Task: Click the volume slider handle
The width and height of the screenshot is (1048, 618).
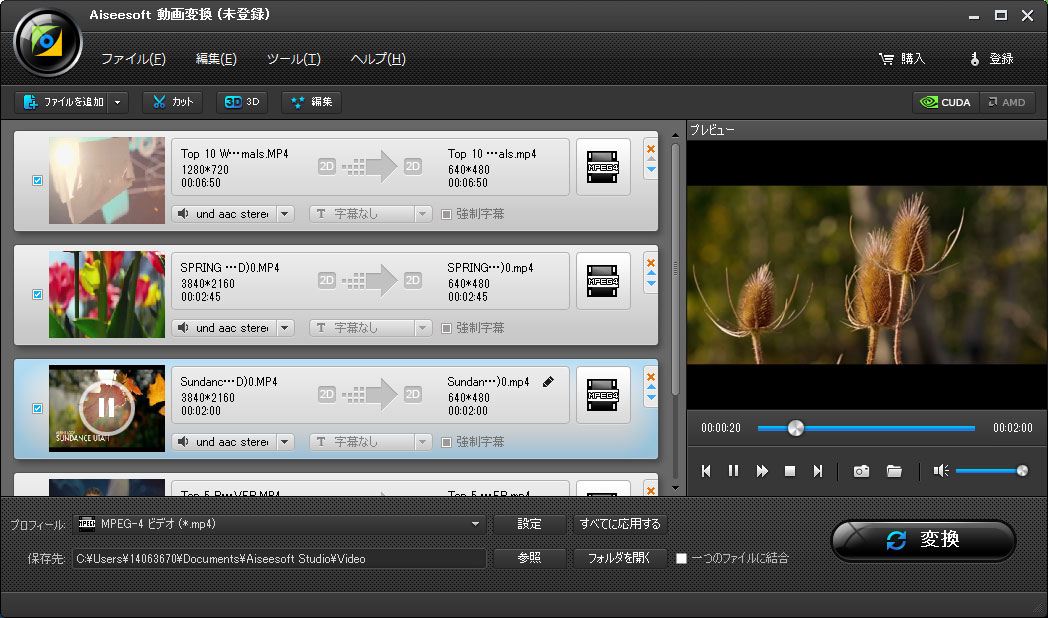Action: pyautogui.click(x=1022, y=471)
